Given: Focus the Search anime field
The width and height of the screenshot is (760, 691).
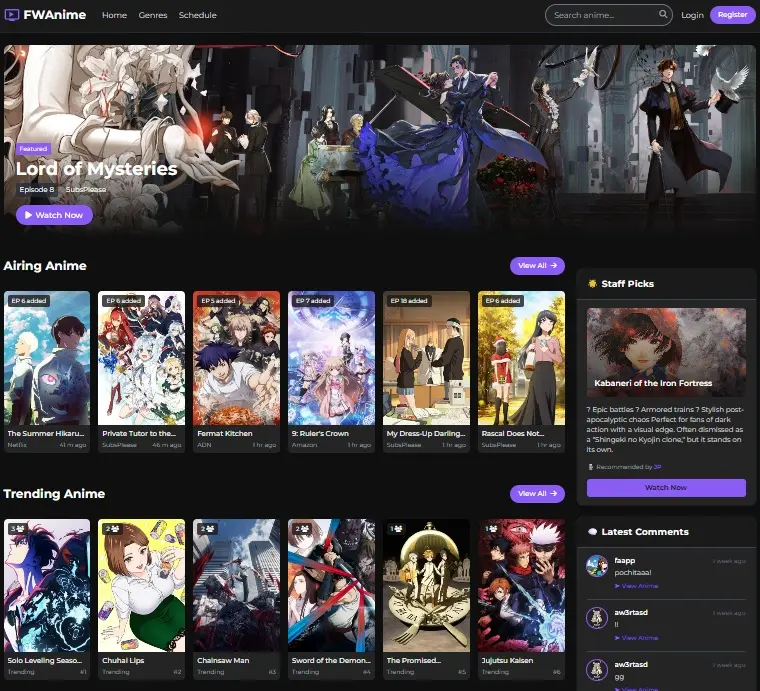Looking at the screenshot, I should (608, 15).
